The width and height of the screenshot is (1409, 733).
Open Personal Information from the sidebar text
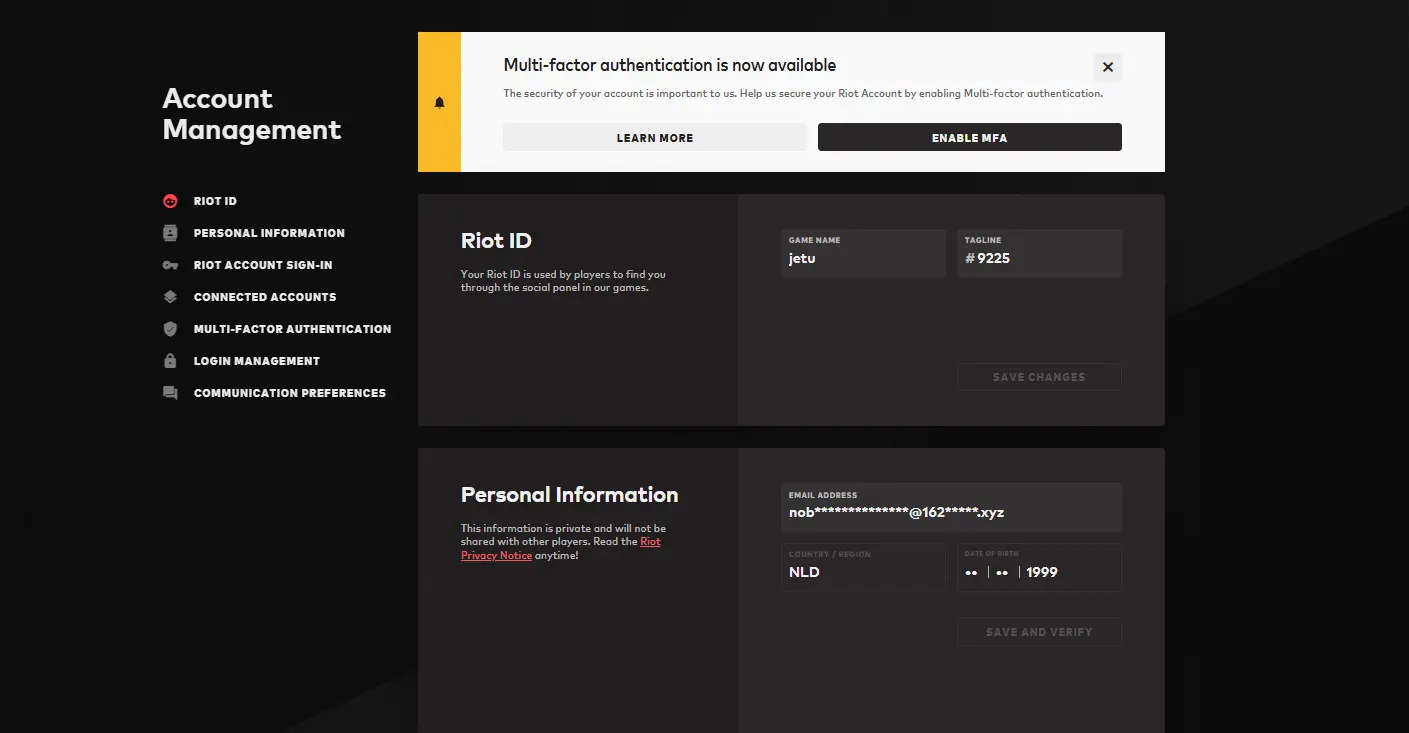click(x=268, y=233)
